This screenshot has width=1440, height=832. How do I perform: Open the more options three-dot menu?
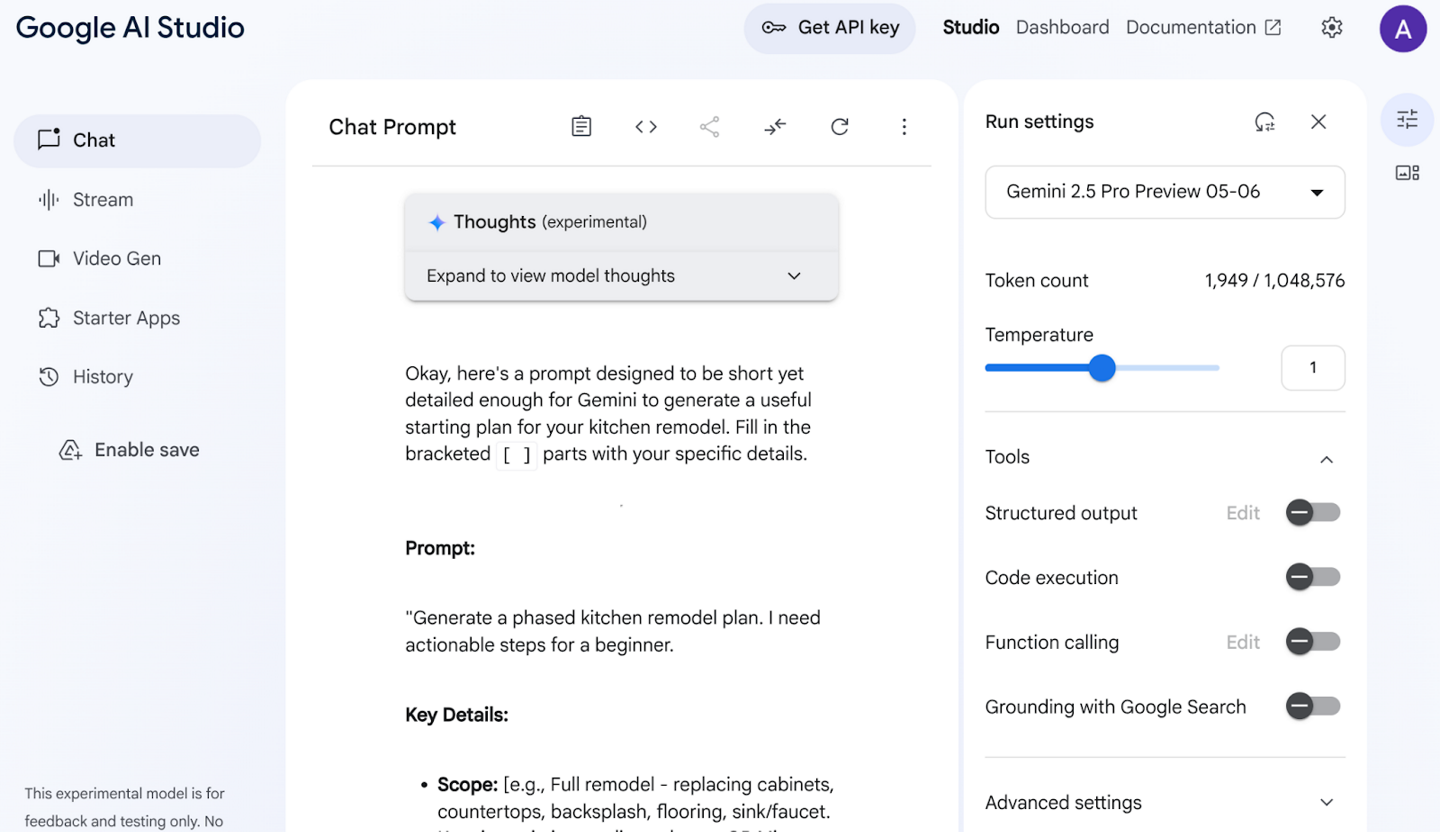coord(904,126)
